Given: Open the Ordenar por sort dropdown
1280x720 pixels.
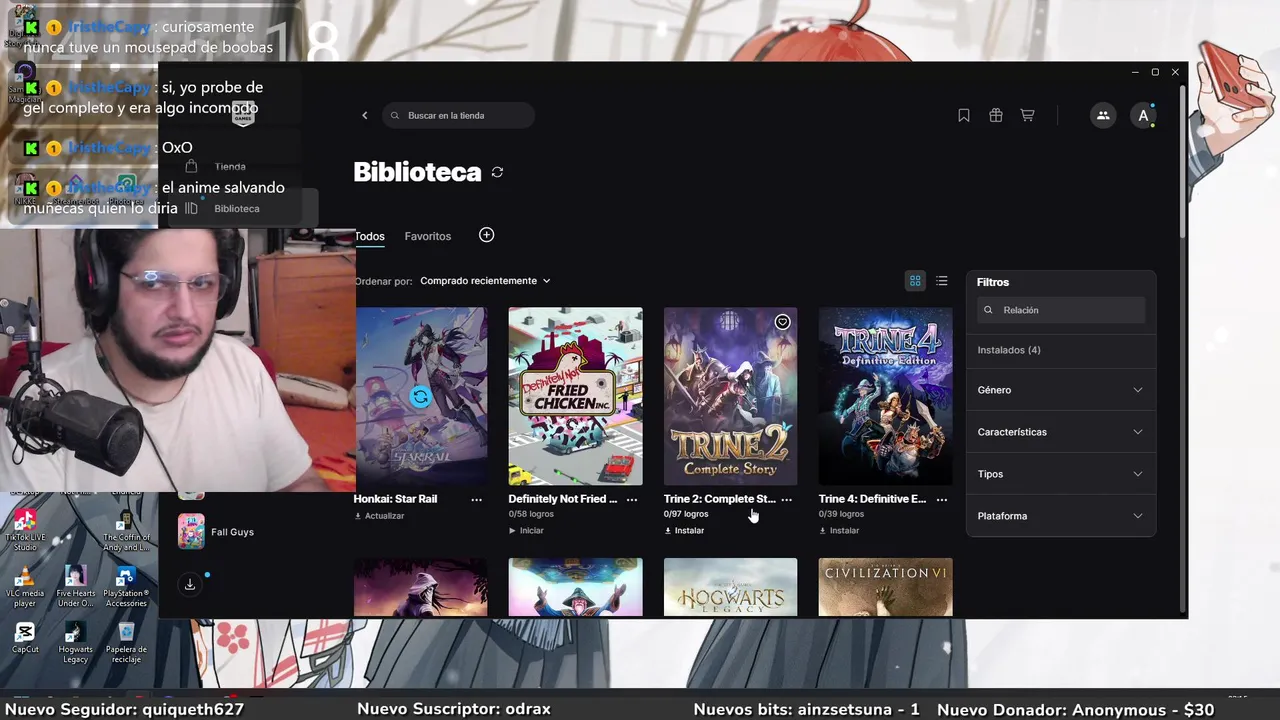Looking at the screenshot, I should [485, 281].
